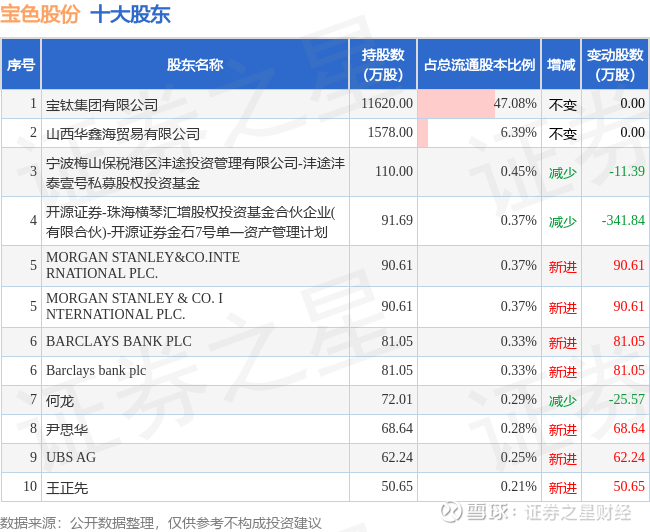Click the ratio value 0.29%
The height and width of the screenshot is (532, 650).
tap(519, 399)
